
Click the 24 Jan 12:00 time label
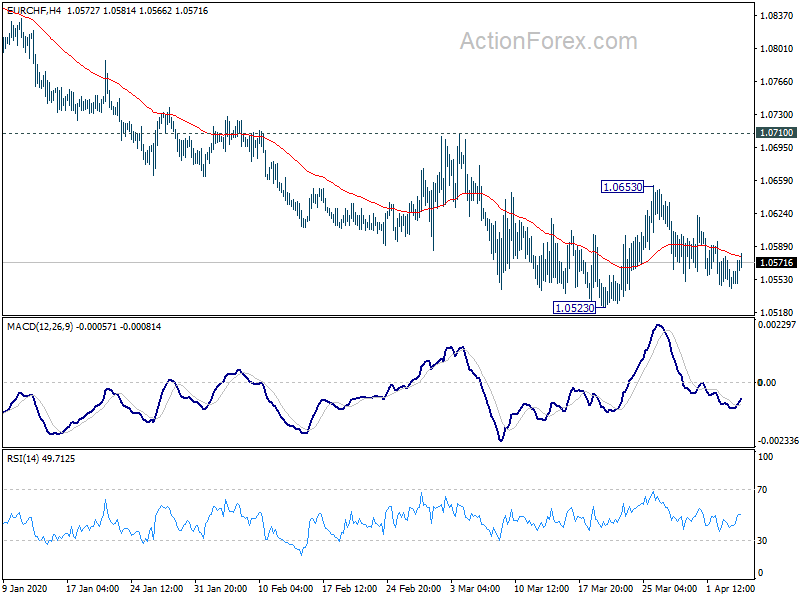pos(157,589)
